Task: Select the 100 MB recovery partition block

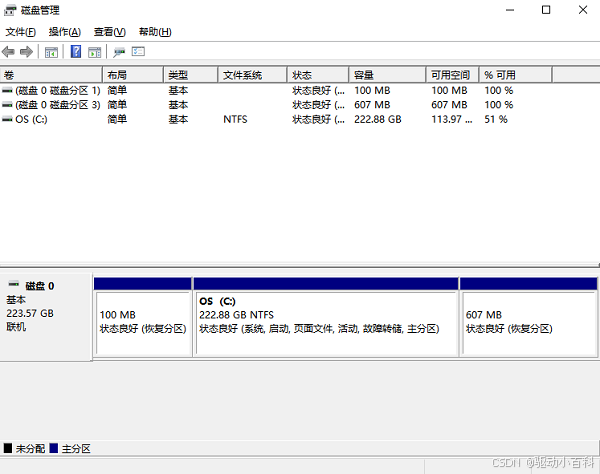Action: pos(143,318)
